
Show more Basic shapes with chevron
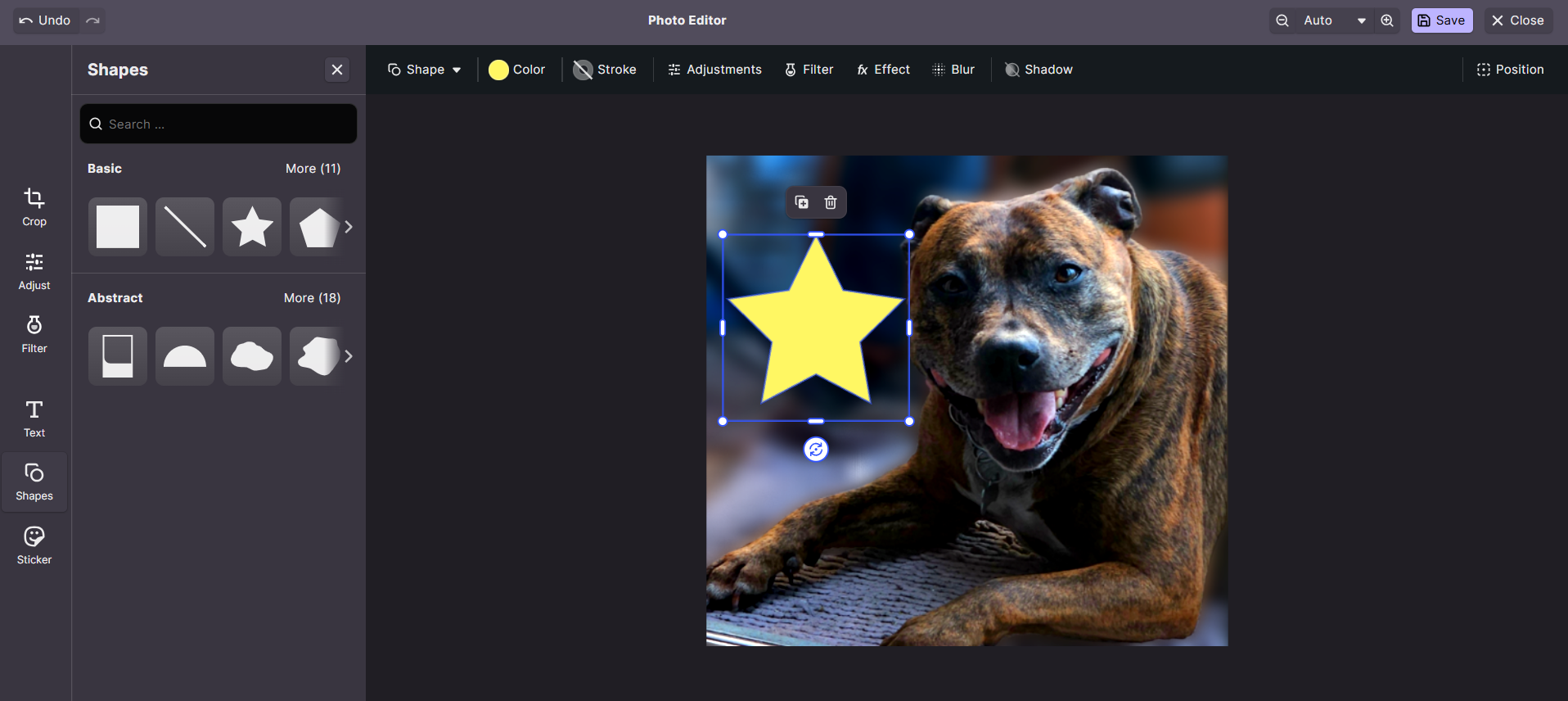[349, 227]
